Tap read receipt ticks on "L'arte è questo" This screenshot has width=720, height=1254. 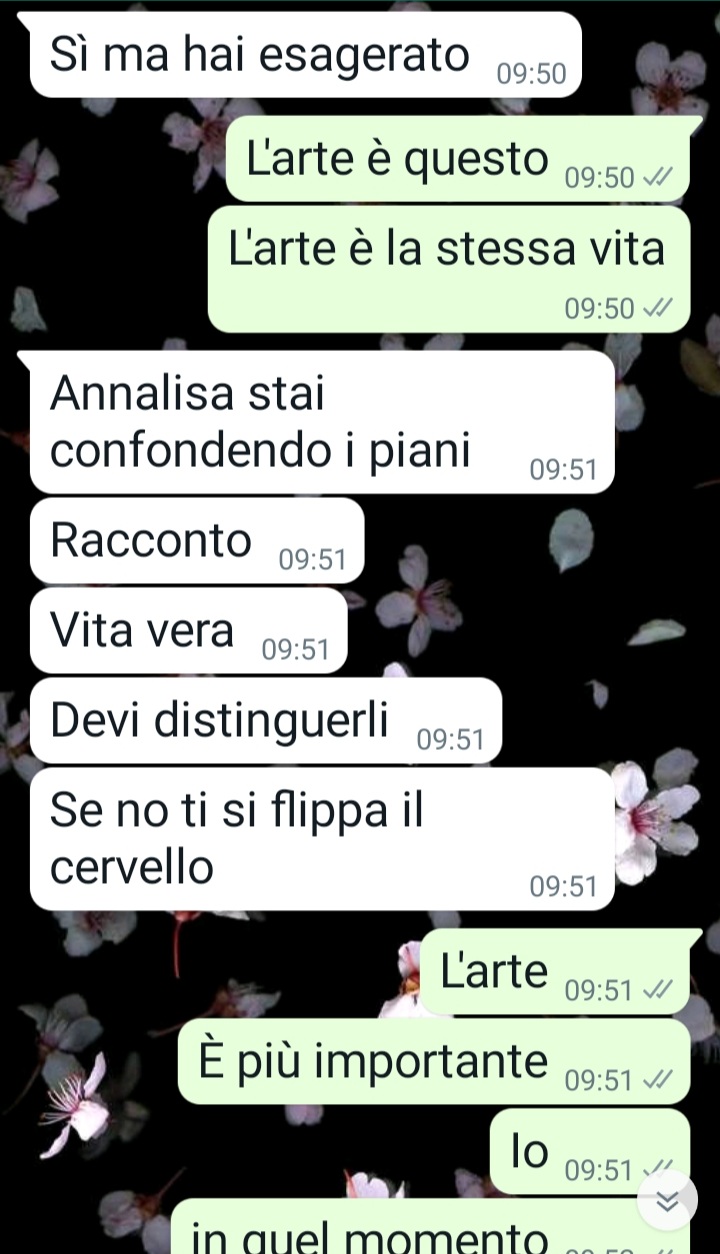pyautogui.click(x=658, y=178)
